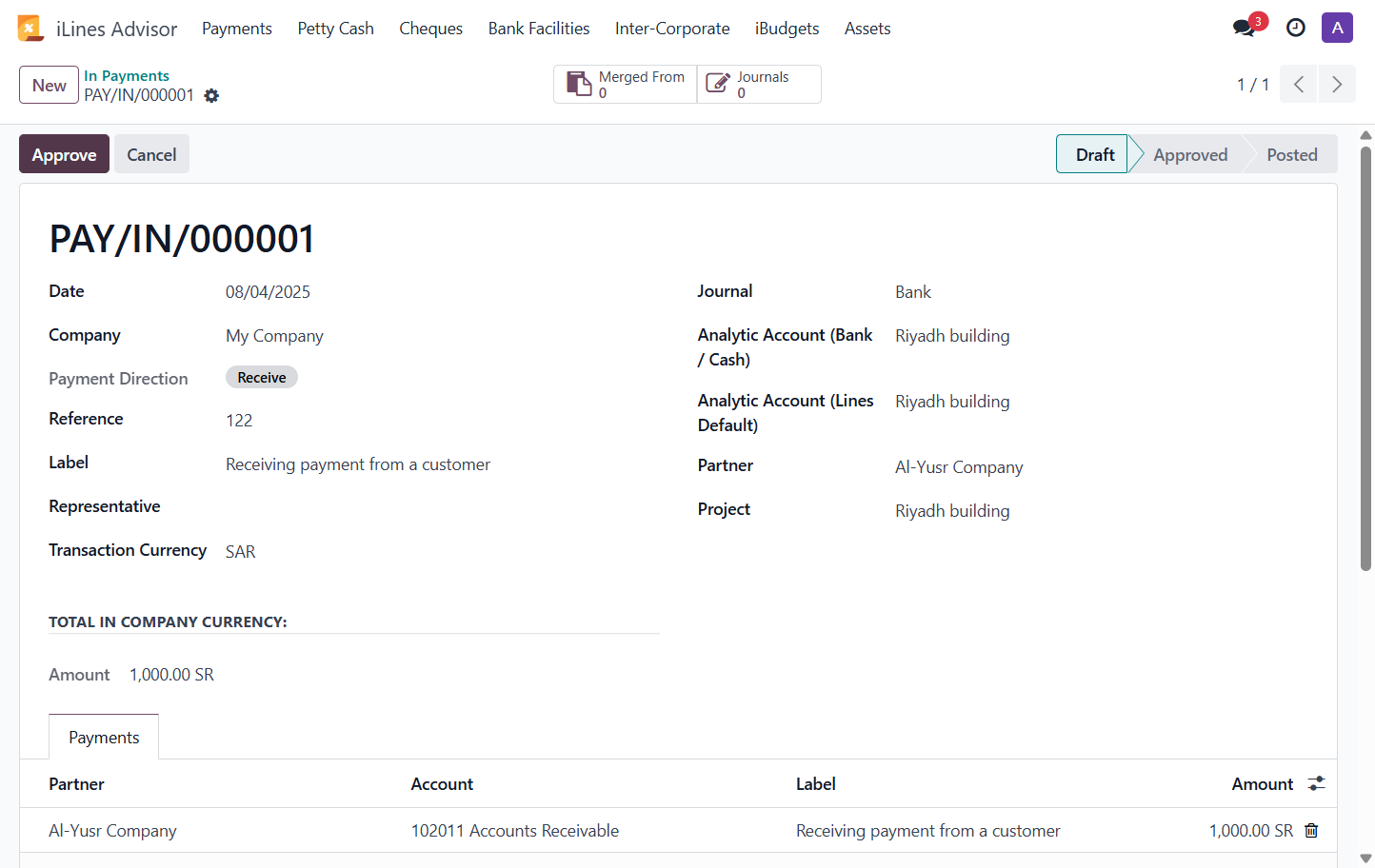
Task: Click the Approve button
Action: [64, 154]
